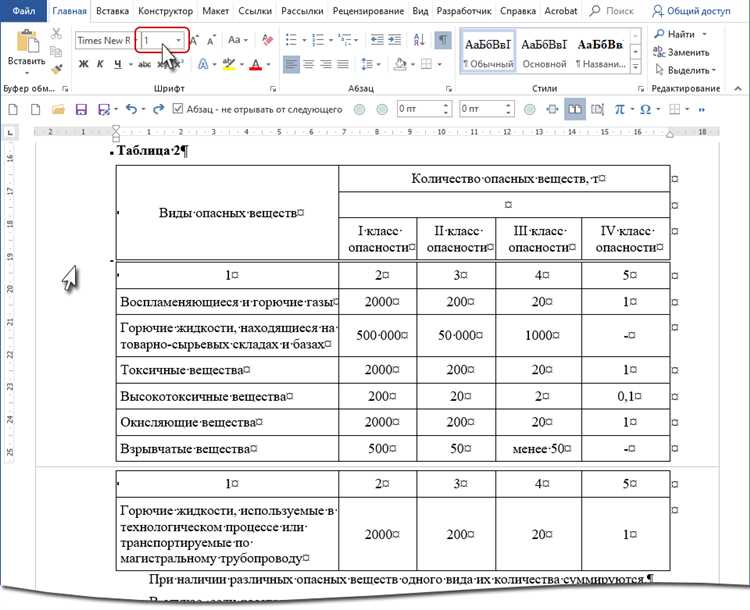
Task: Click the Text Effects glowing A icon
Action: (203, 64)
